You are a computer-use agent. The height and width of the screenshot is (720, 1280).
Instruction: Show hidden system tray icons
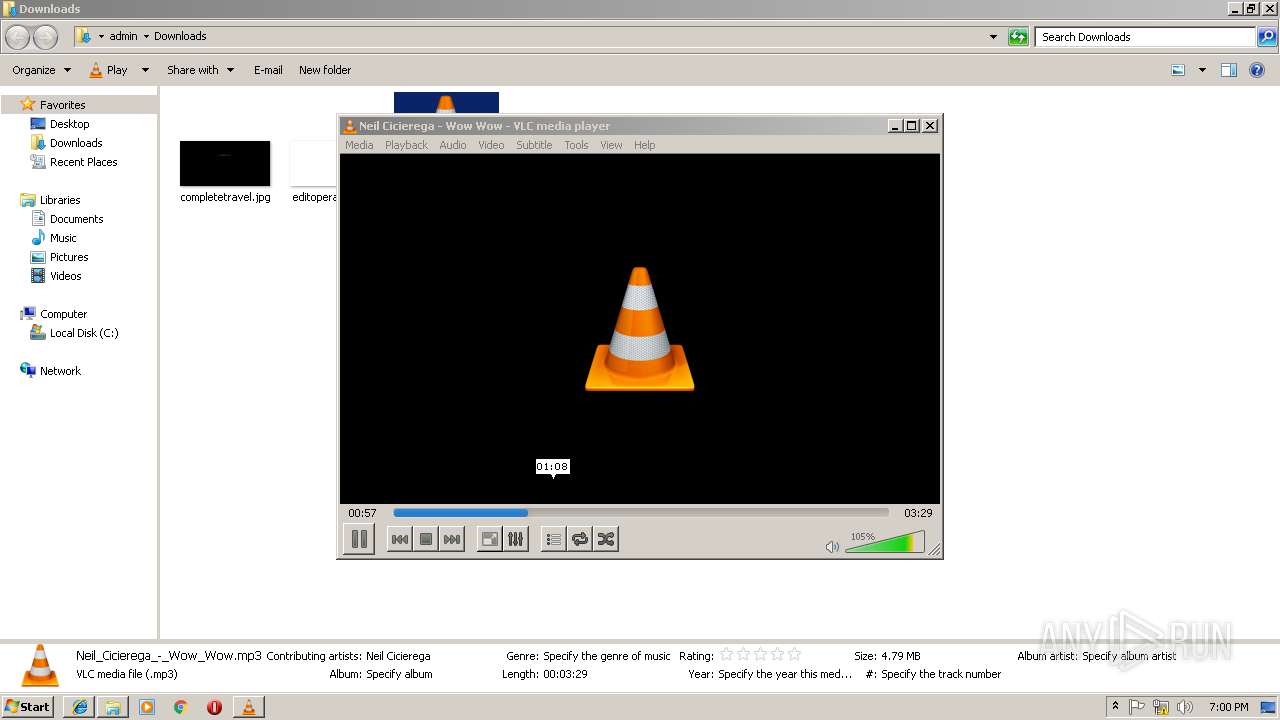coord(1115,707)
